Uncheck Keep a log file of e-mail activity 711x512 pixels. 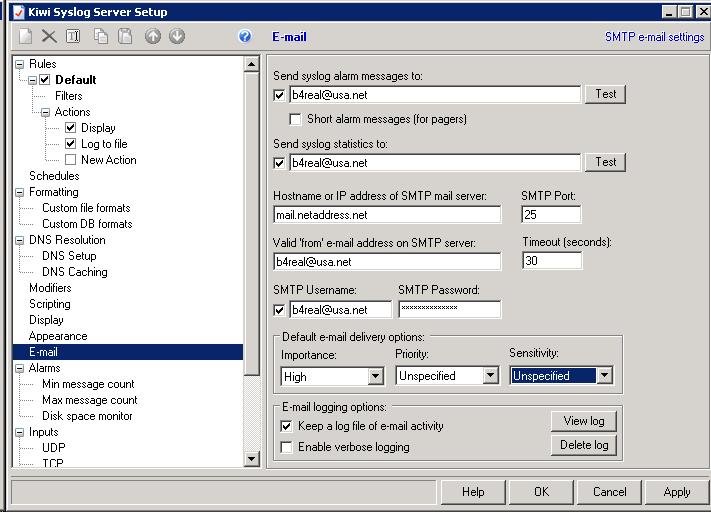coord(287,426)
